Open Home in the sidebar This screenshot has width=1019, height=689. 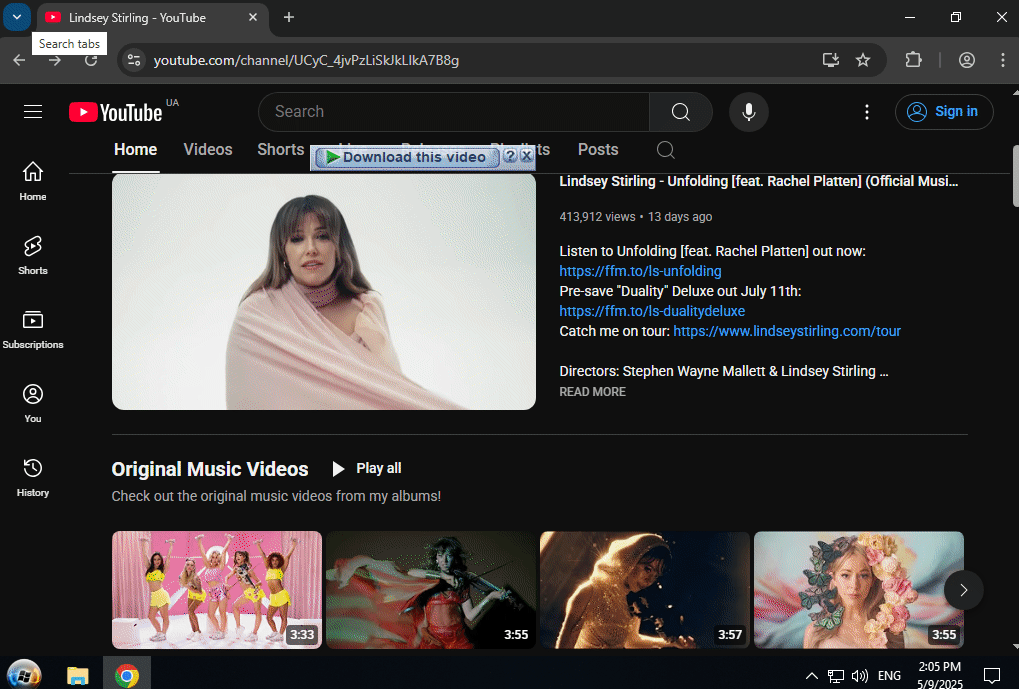click(32, 181)
